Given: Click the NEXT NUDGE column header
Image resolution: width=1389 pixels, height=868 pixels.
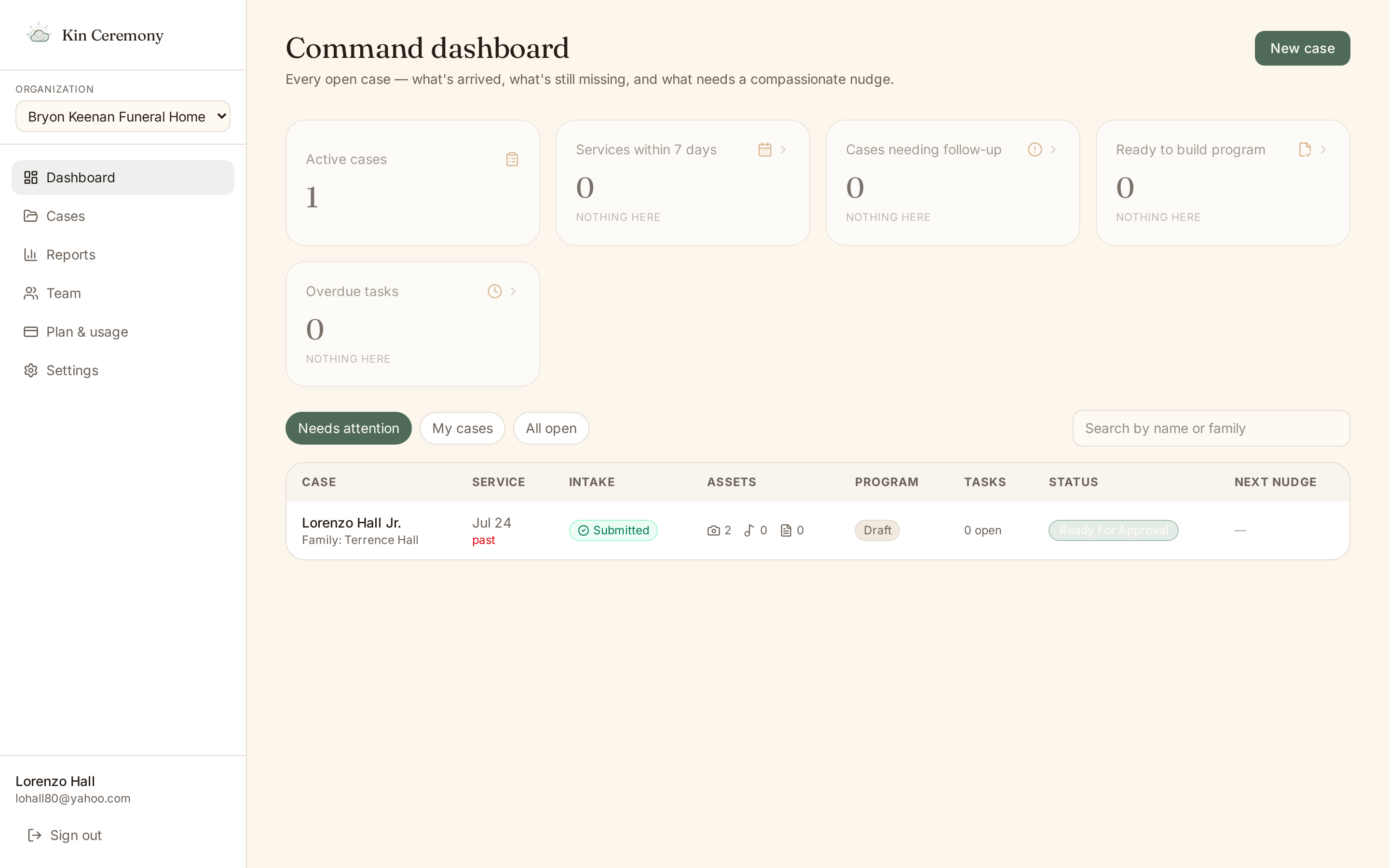Looking at the screenshot, I should (x=1275, y=482).
